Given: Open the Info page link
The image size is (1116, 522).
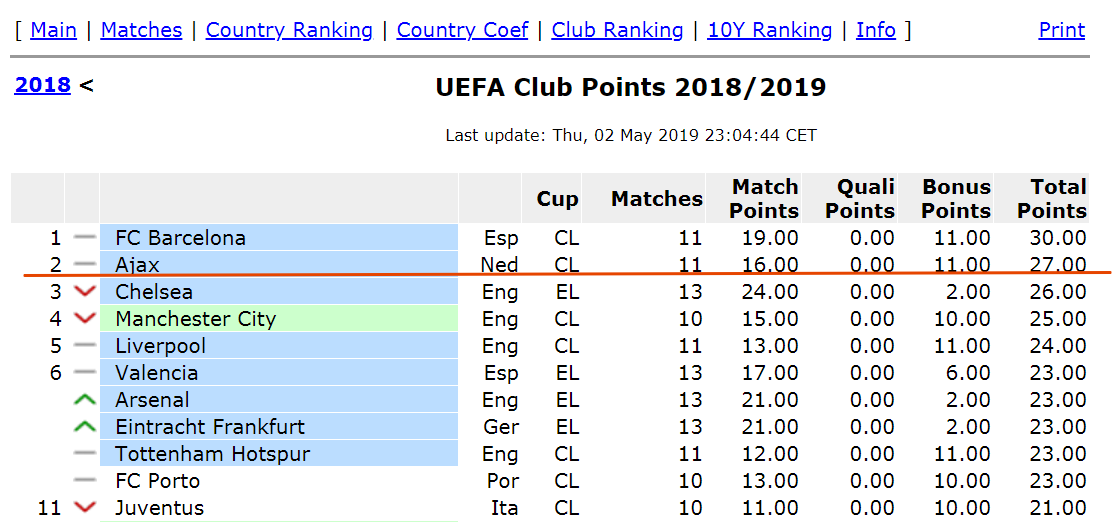Looking at the screenshot, I should coord(875,30).
